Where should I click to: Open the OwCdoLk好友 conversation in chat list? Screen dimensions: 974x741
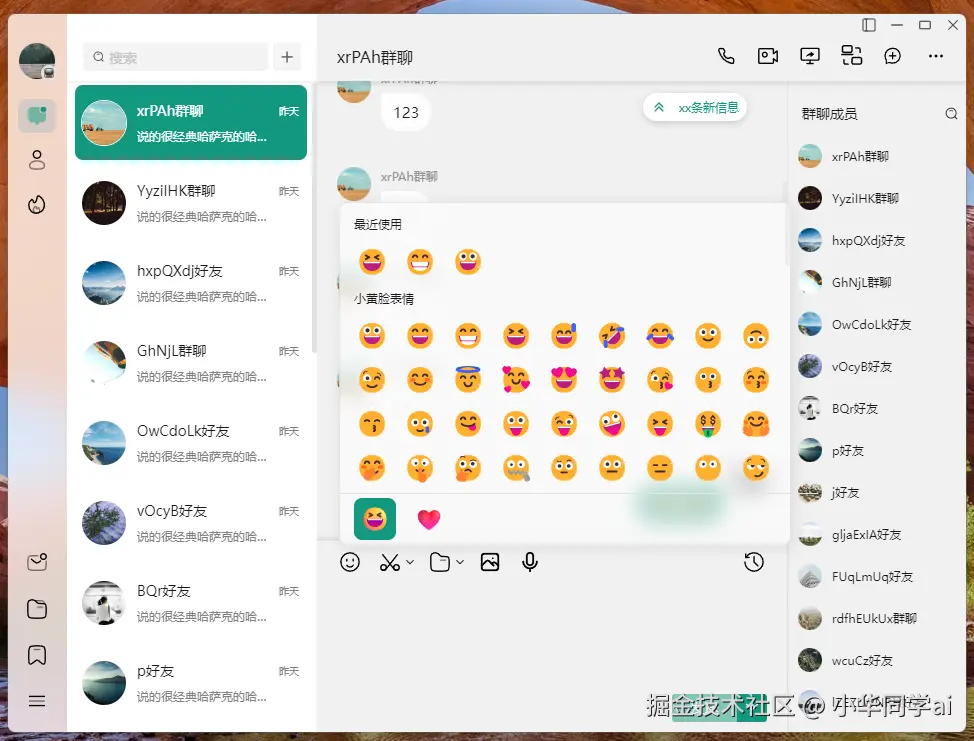(191, 443)
